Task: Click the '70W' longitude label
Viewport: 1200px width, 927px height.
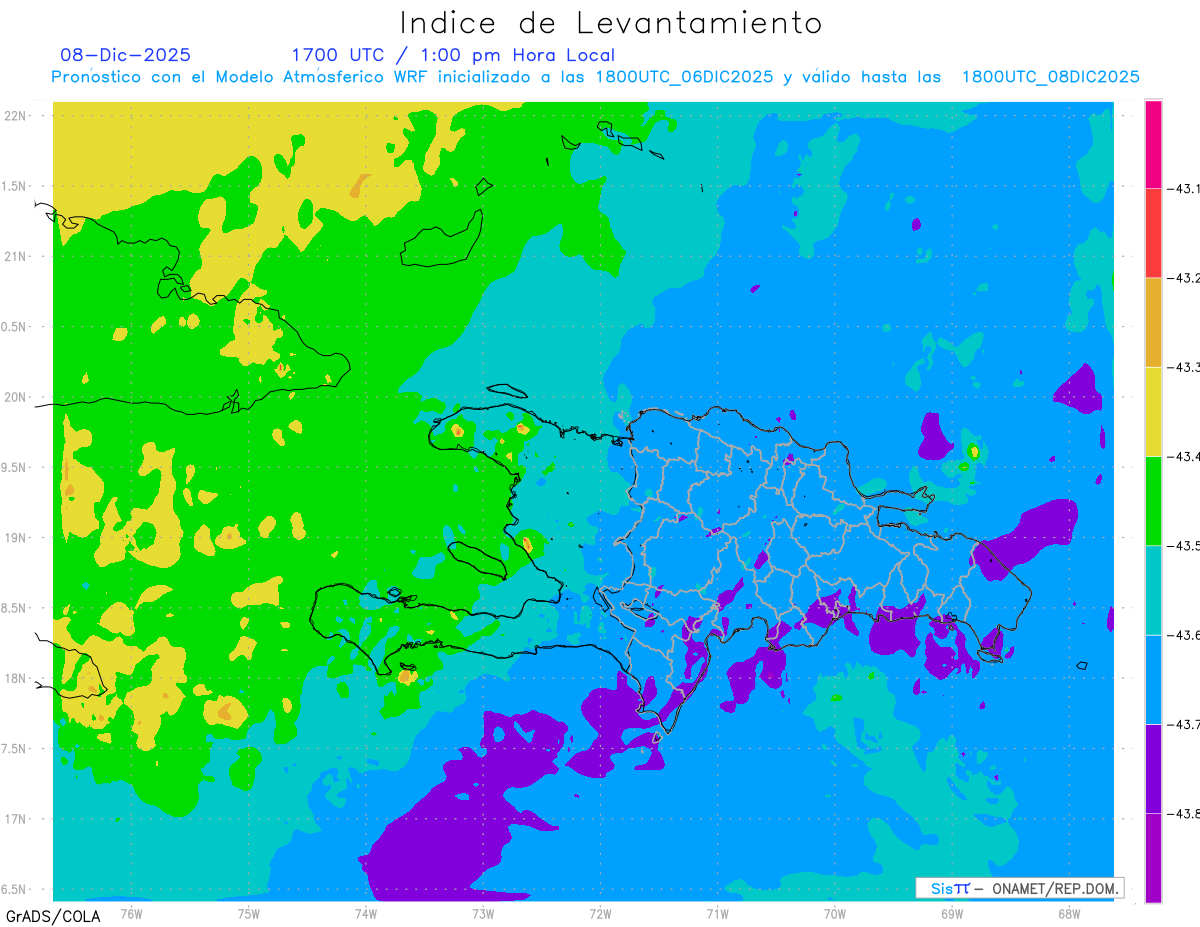Action: 834,913
